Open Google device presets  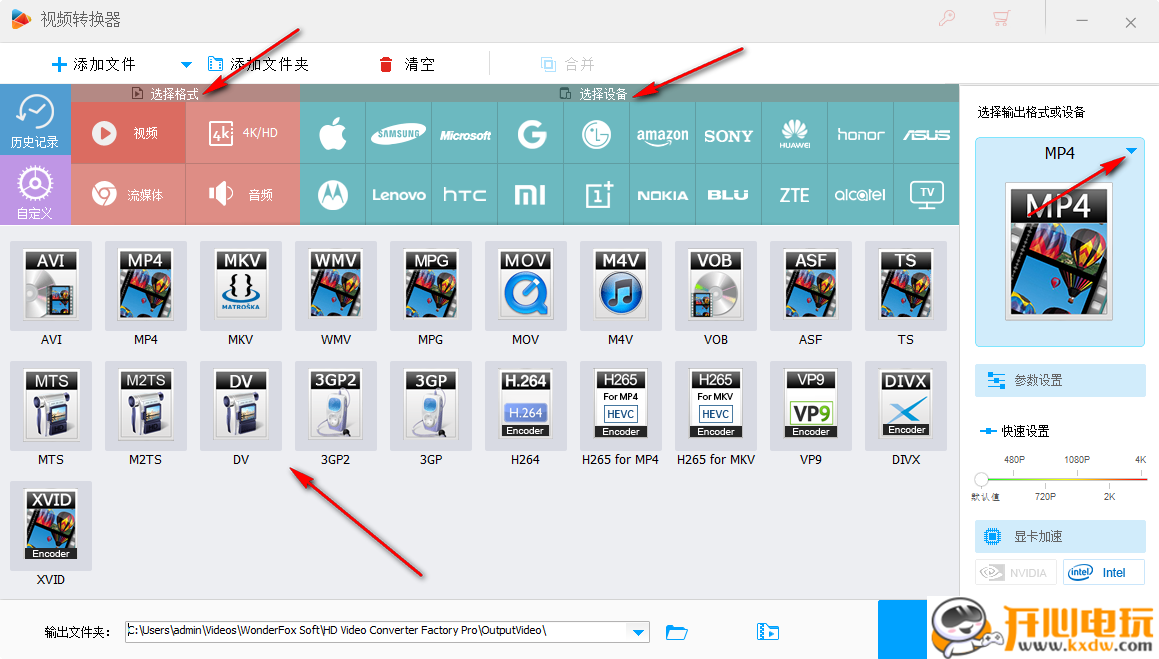pyautogui.click(x=531, y=133)
